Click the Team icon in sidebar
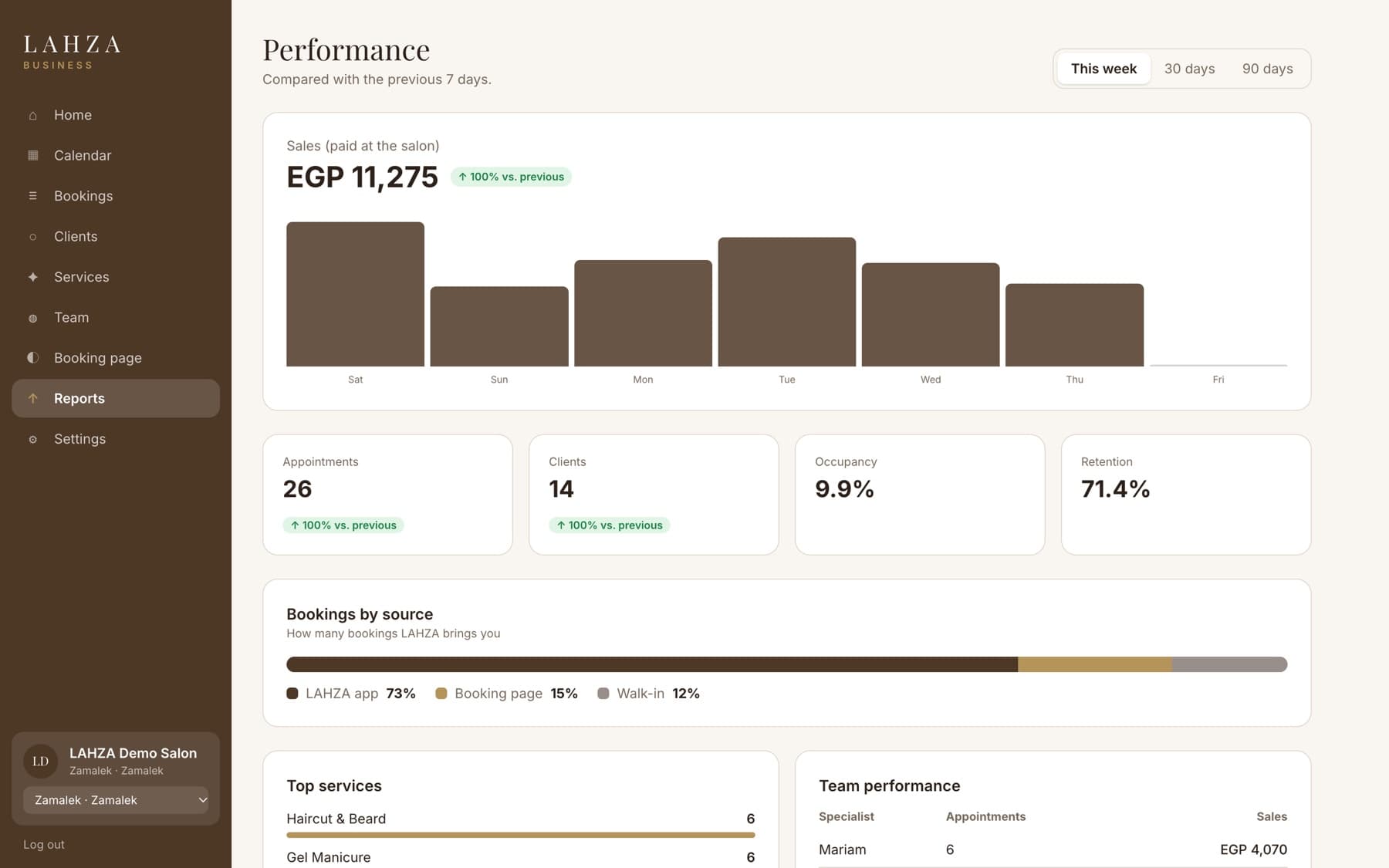 [32, 318]
